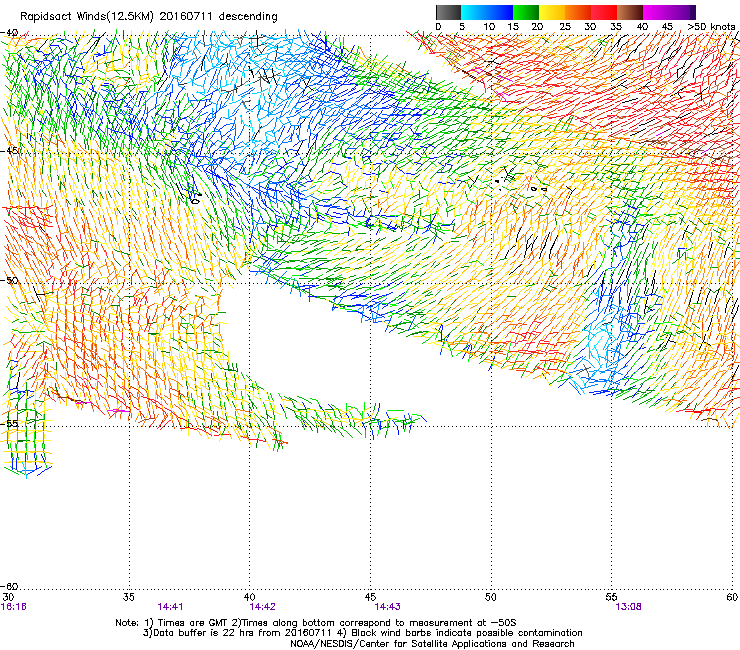Click the note "Data buffer is 22 hrs"
Screen dimensions: 740x650
[208, 633]
